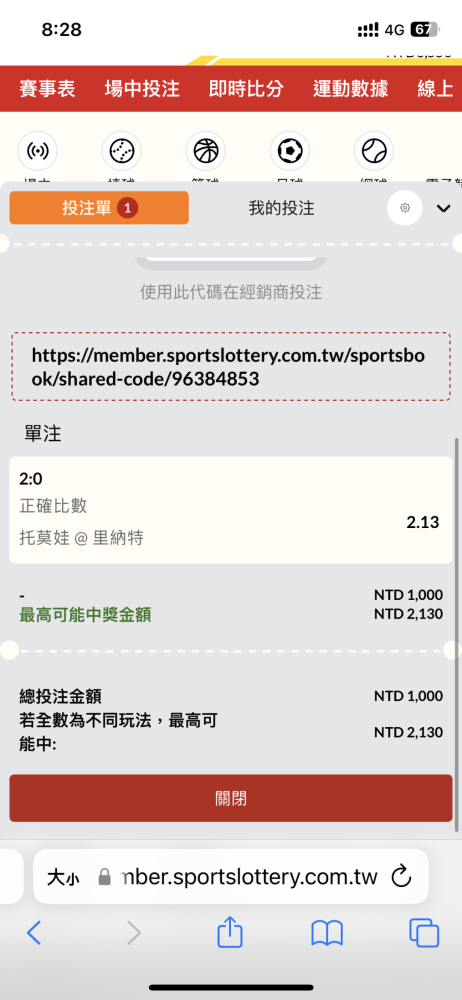Switch to 我的投注 tab

pos(281,208)
